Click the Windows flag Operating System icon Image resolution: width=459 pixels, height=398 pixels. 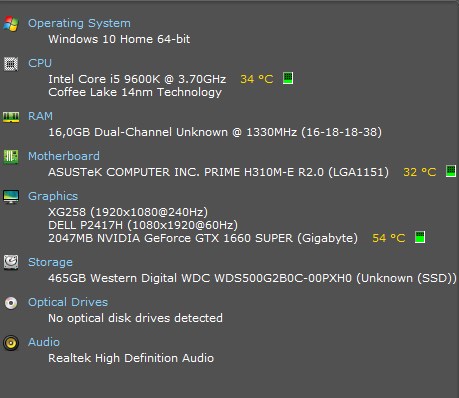click(x=11, y=24)
